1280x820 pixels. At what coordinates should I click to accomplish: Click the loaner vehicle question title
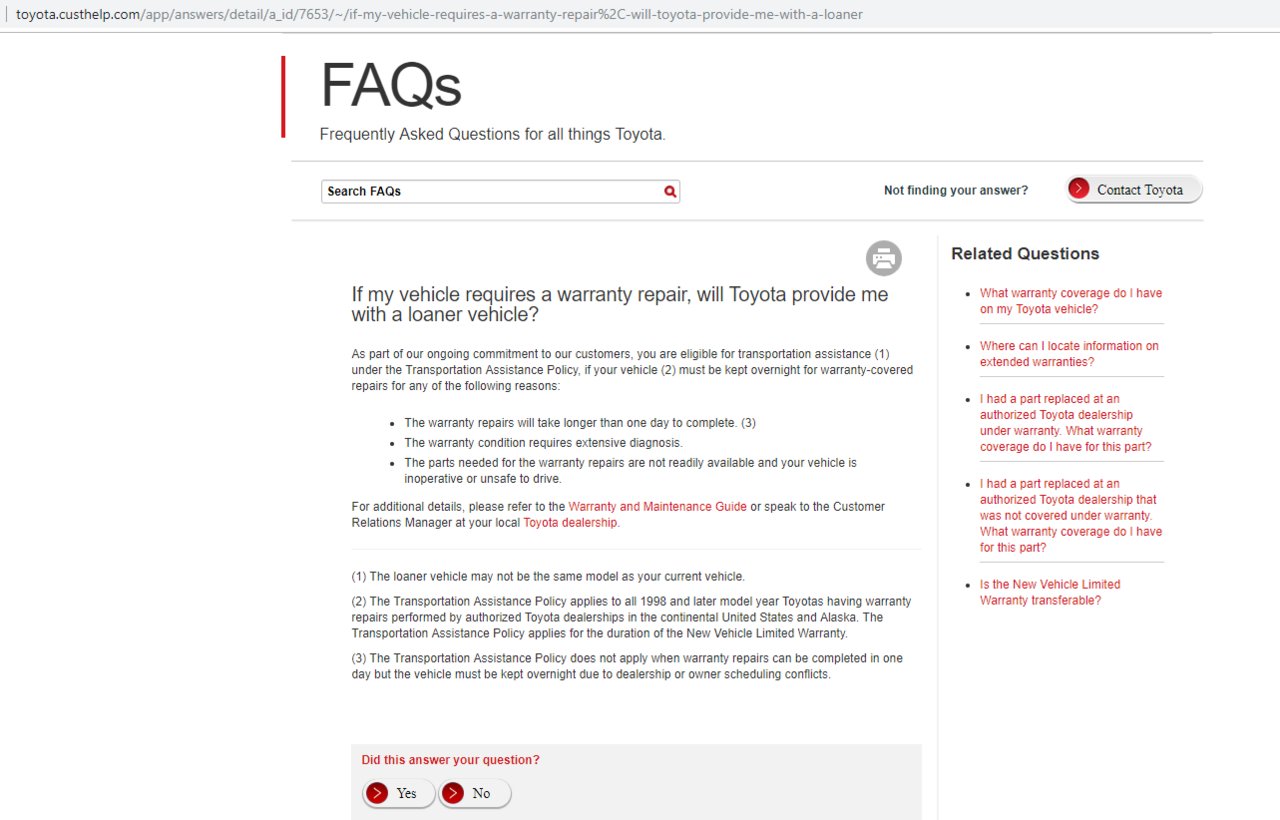coord(620,304)
